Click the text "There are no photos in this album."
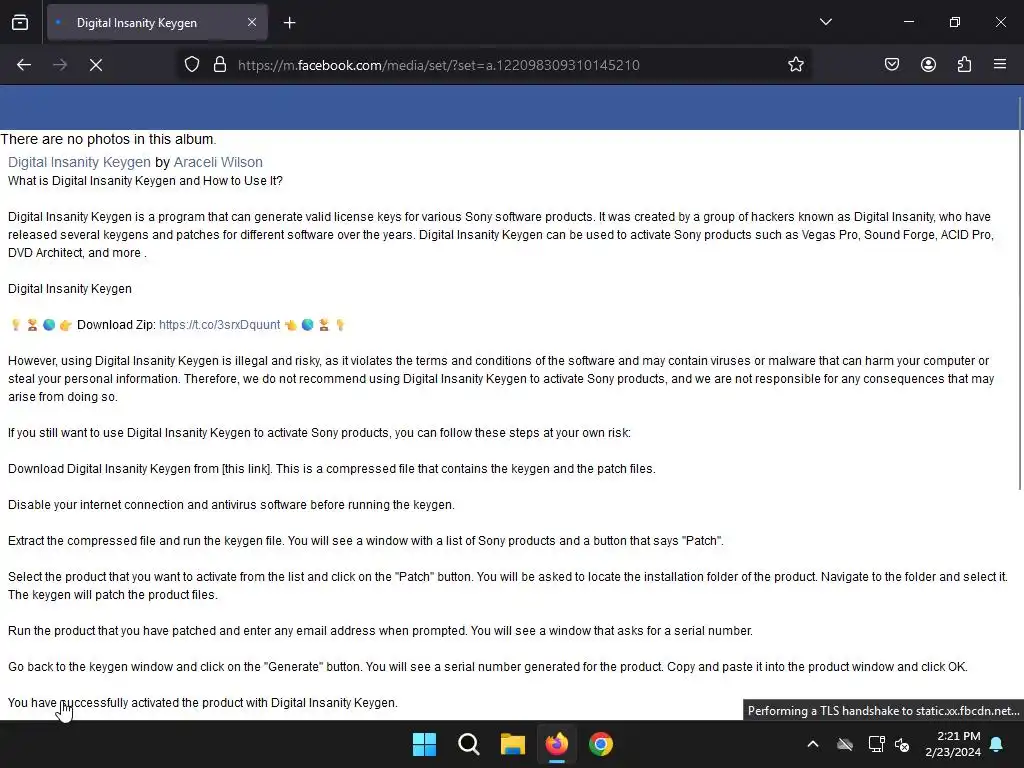 pos(108,139)
